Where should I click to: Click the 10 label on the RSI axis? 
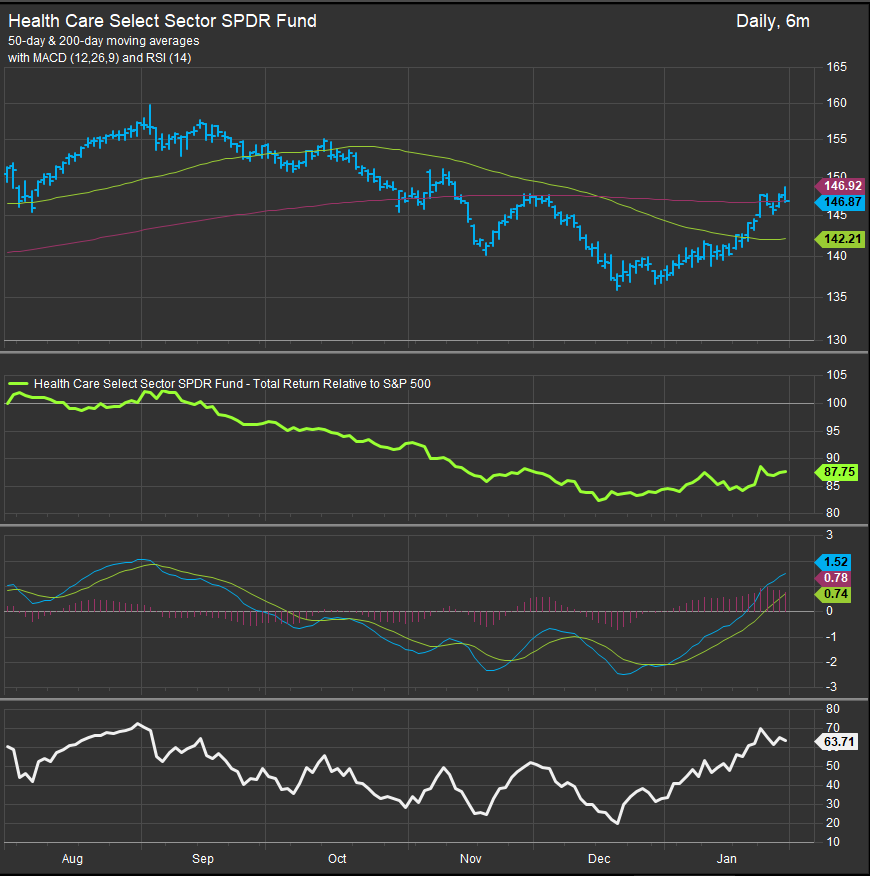833,842
